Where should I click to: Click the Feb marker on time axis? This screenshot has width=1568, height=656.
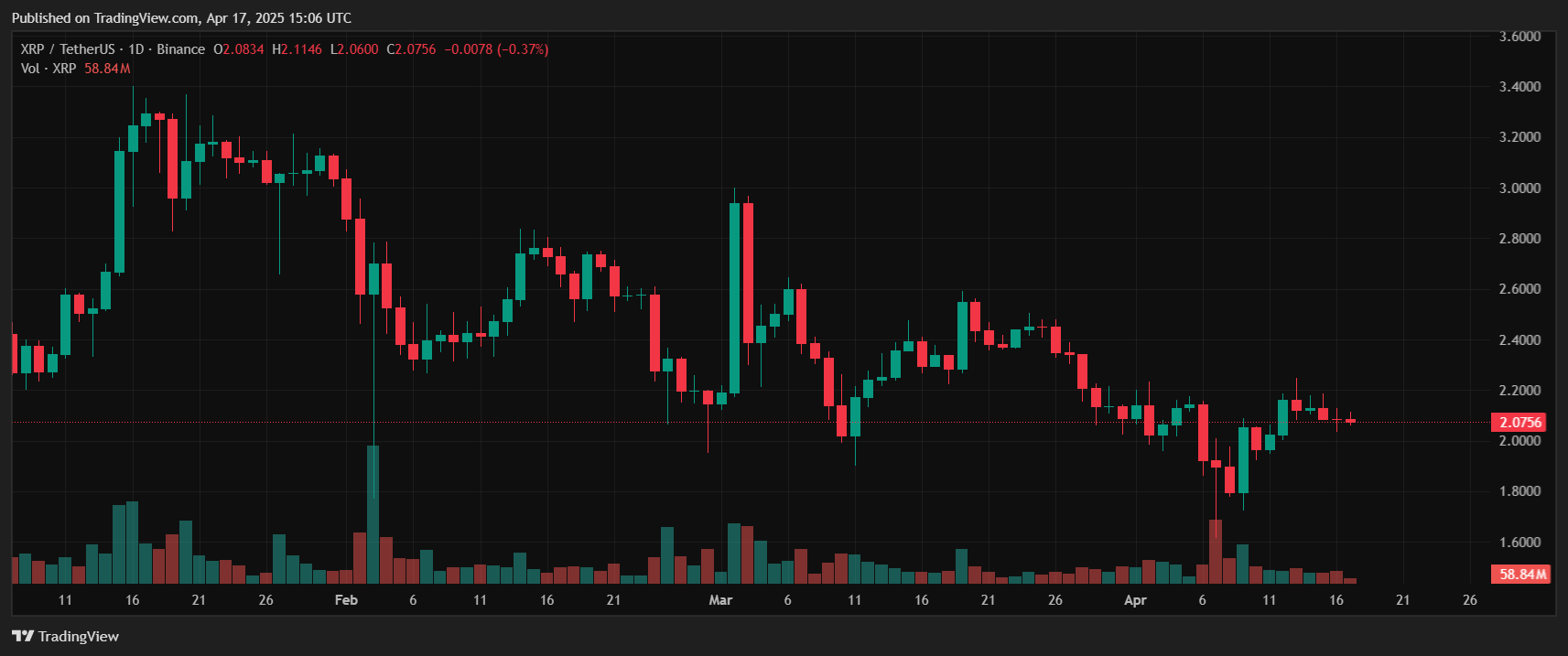(x=346, y=600)
